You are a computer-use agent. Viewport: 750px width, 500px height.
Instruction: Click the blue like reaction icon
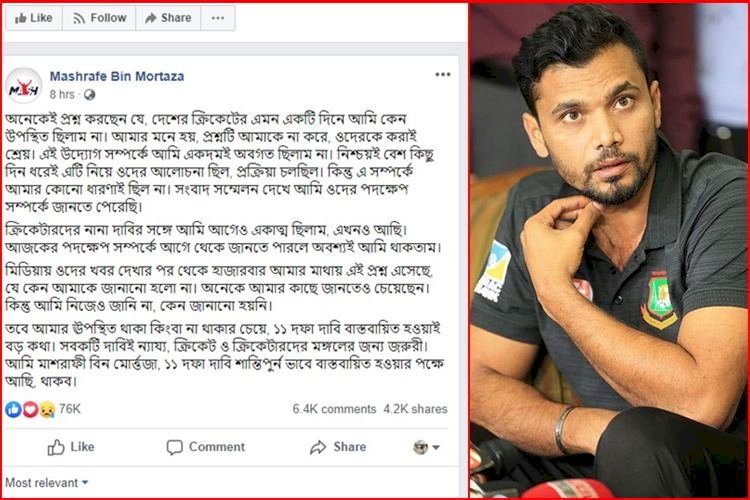pyautogui.click(x=13, y=409)
